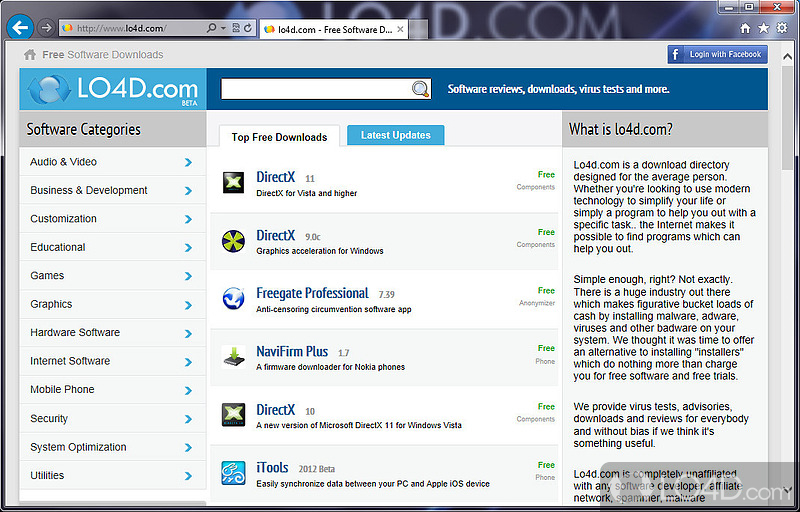The height and width of the screenshot is (512, 800).
Task: Click the System Optimization chevron arrow
Action: pos(188,448)
